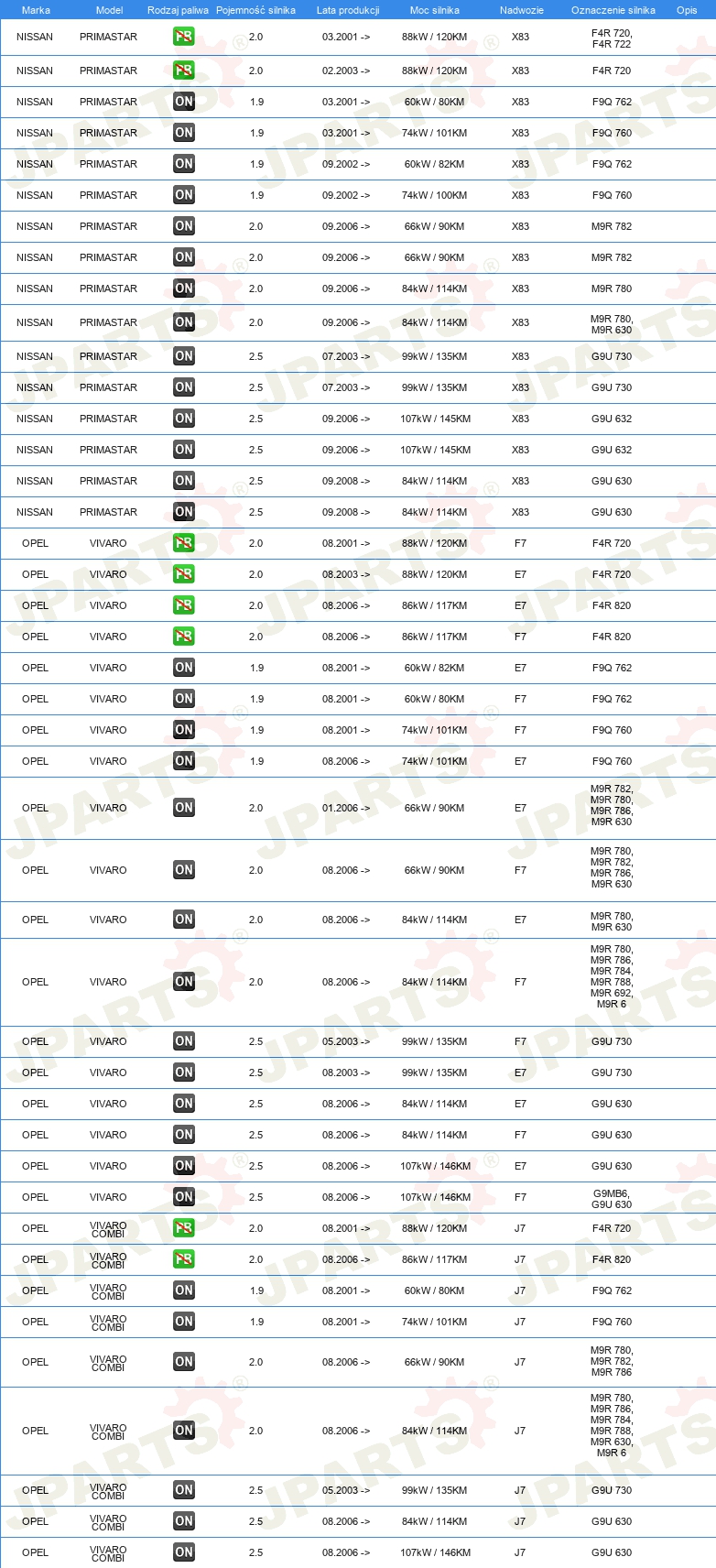Viewport: 716px width, 1568px height.
Task: Click petrol icon in Vivaro Combi F4R 720 row
Action: (x=184, y=1228)
